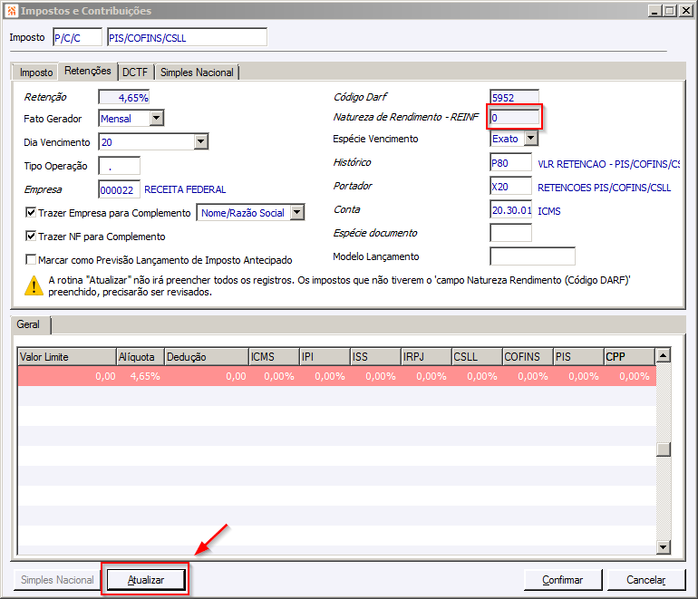Click the grid scroll up arrow

coord(663,355)
